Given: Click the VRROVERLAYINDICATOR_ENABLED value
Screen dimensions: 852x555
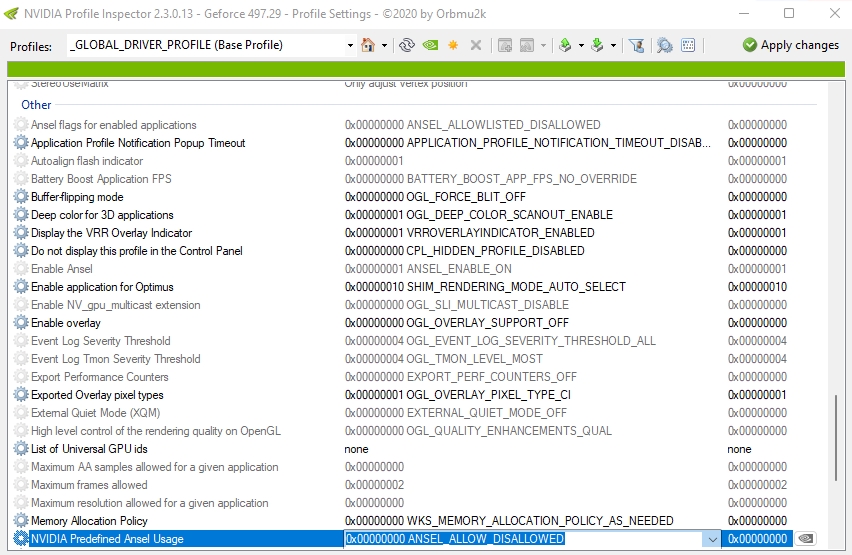Looking at the screenshot, I should pos(500,233).
